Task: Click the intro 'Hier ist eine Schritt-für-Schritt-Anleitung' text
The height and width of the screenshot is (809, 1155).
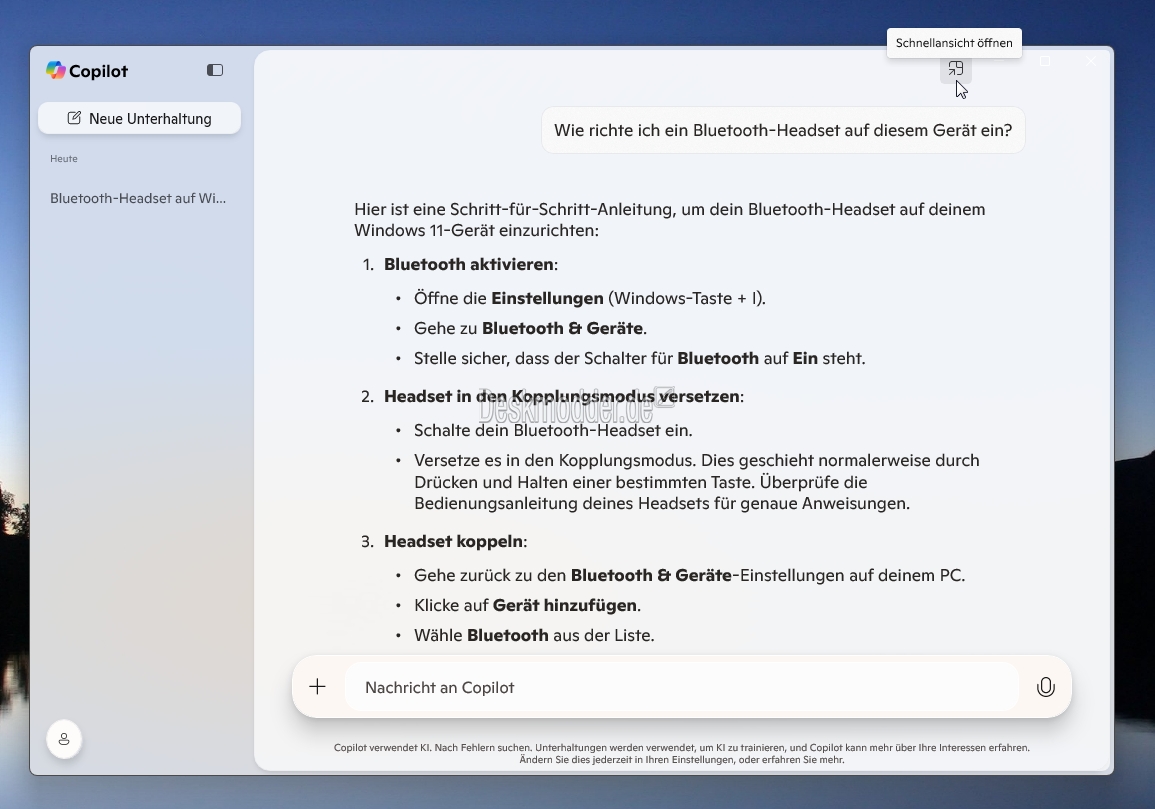Action: [x=670, y=220]
